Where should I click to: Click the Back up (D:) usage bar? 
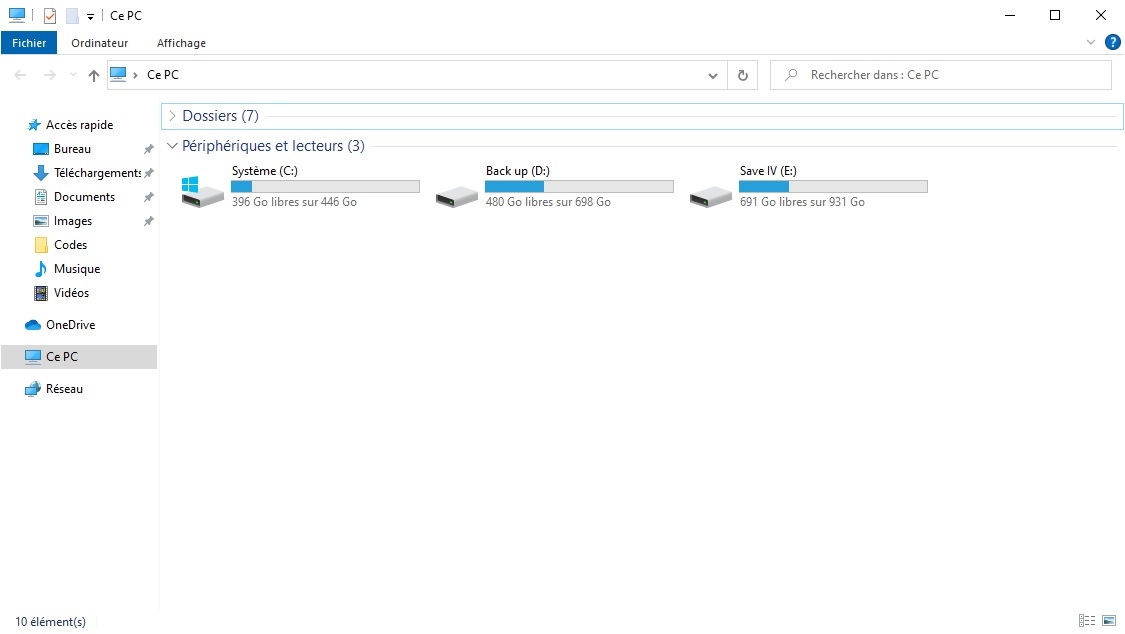579,186
